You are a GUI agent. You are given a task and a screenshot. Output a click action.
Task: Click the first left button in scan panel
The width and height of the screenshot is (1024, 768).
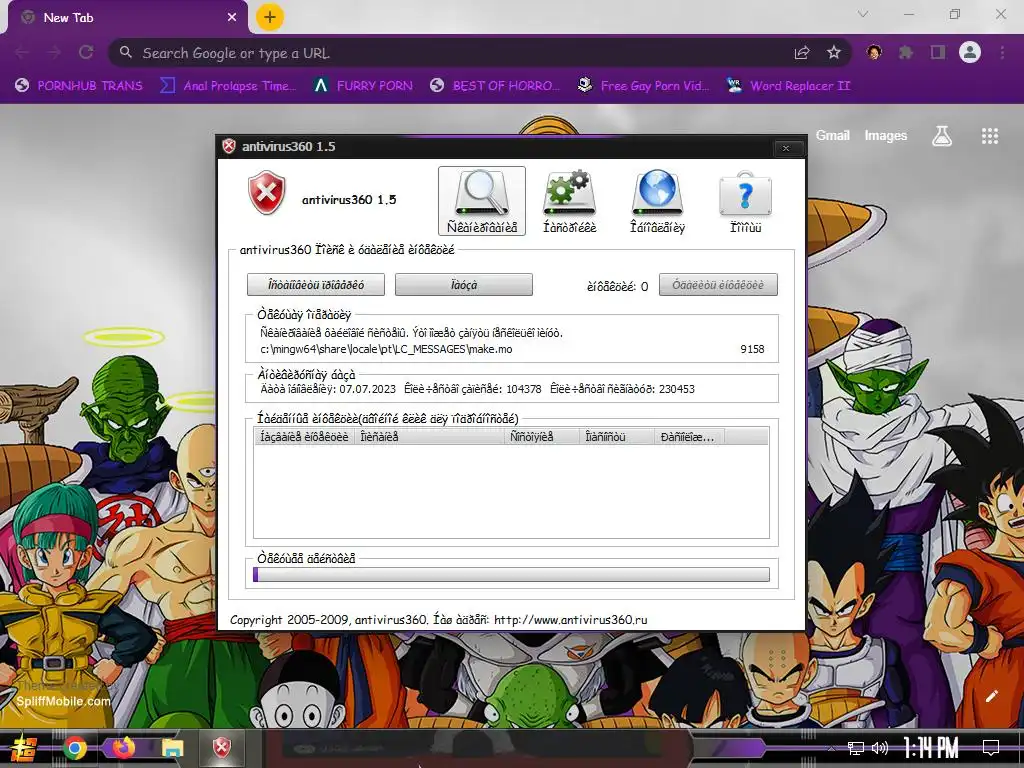click(x=316, y=285)
